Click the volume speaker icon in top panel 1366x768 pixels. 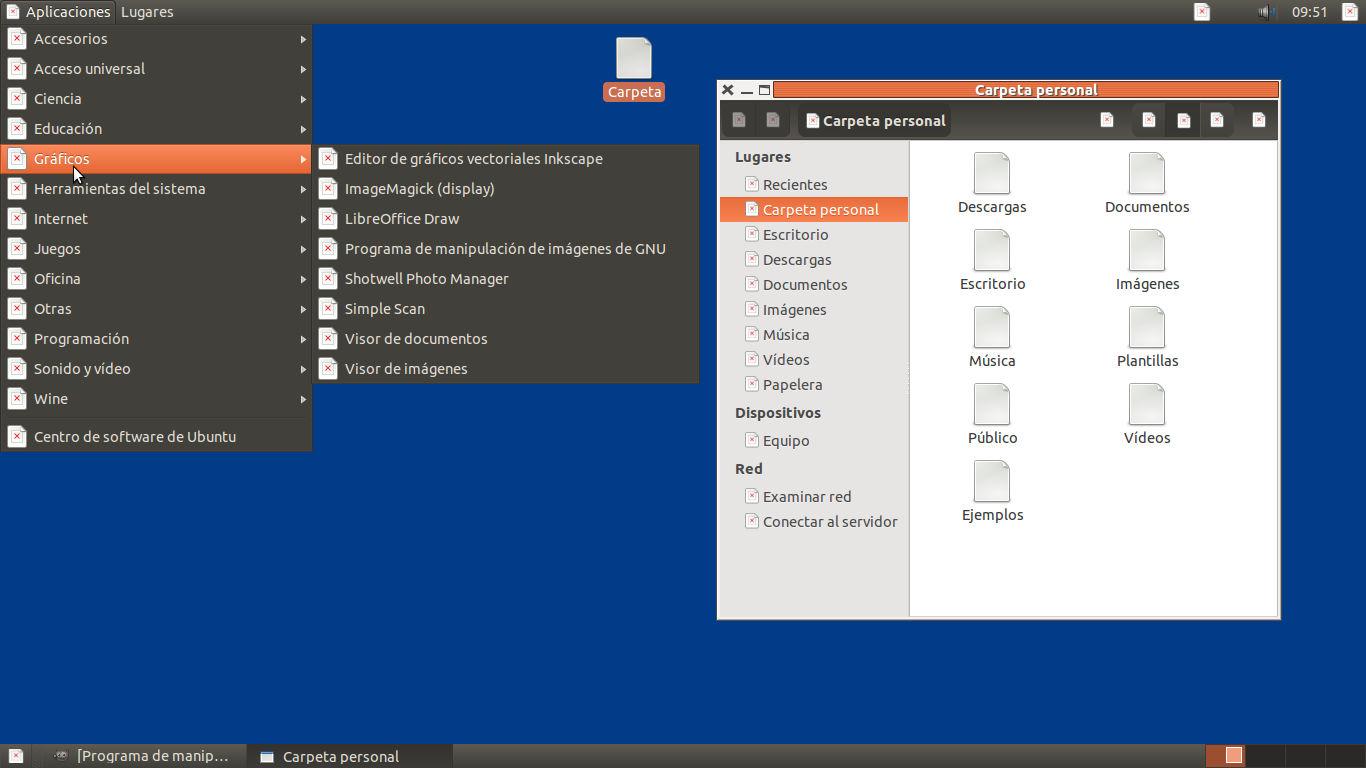(1266, 12)
